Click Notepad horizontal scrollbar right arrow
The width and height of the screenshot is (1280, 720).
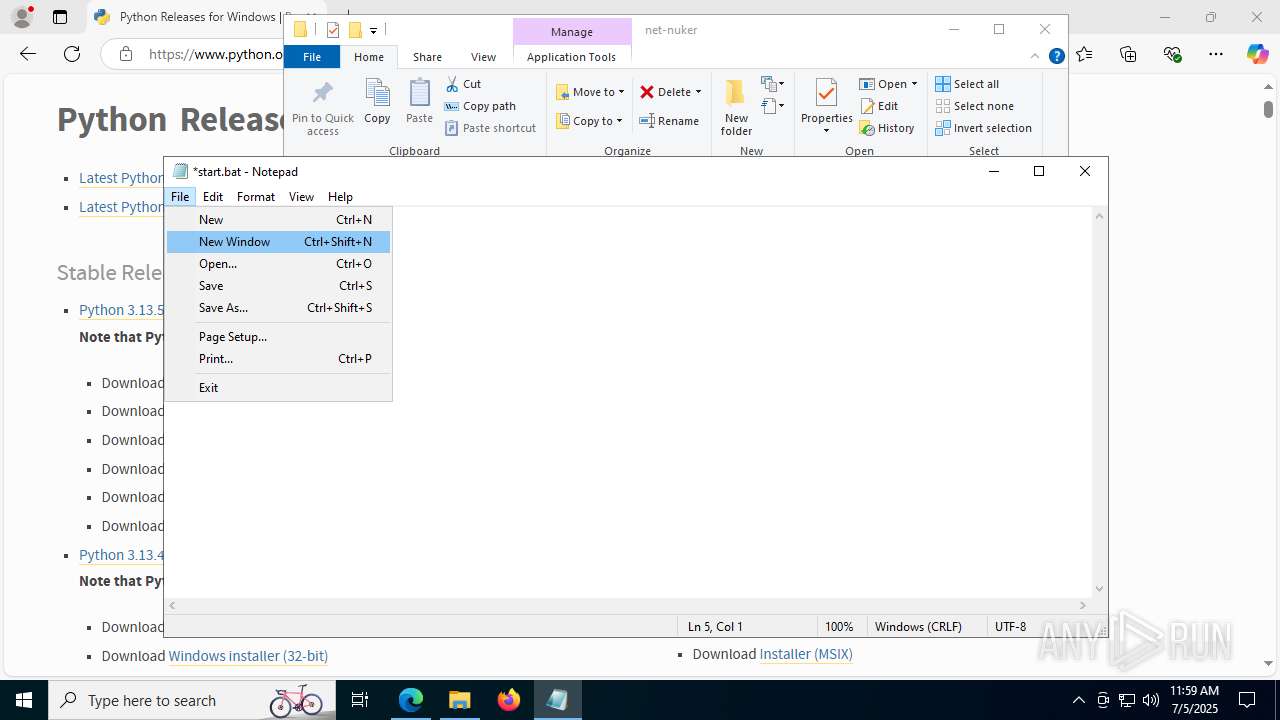1083,605
